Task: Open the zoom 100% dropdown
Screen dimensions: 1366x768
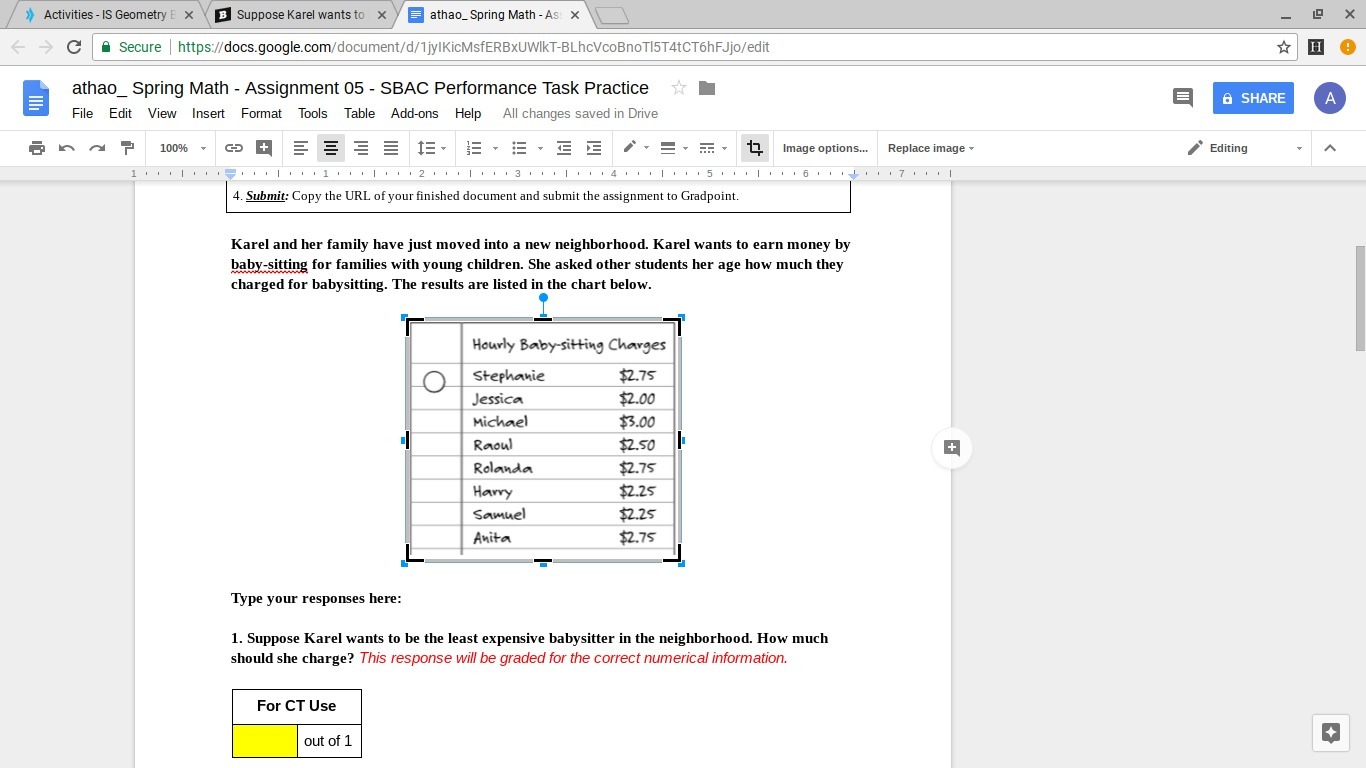Action: pyautogui.click(x=182, y=148)
